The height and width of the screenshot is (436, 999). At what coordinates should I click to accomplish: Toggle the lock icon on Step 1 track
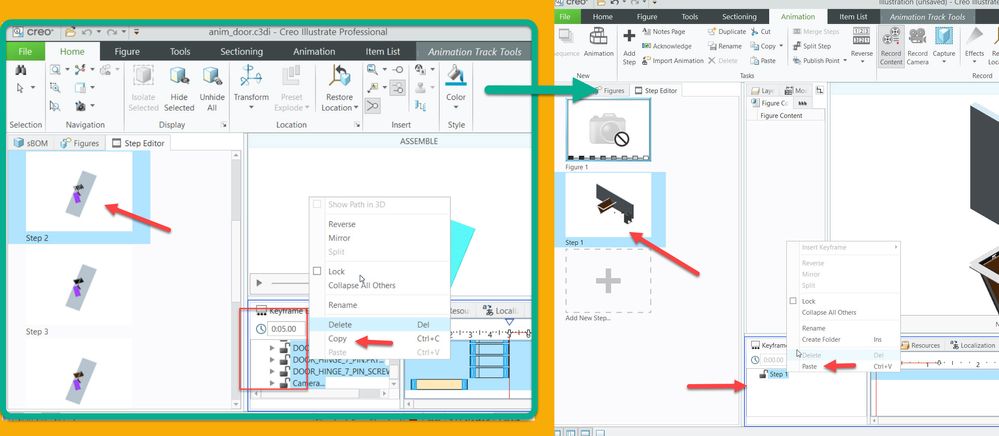click(x=762, y=374)
